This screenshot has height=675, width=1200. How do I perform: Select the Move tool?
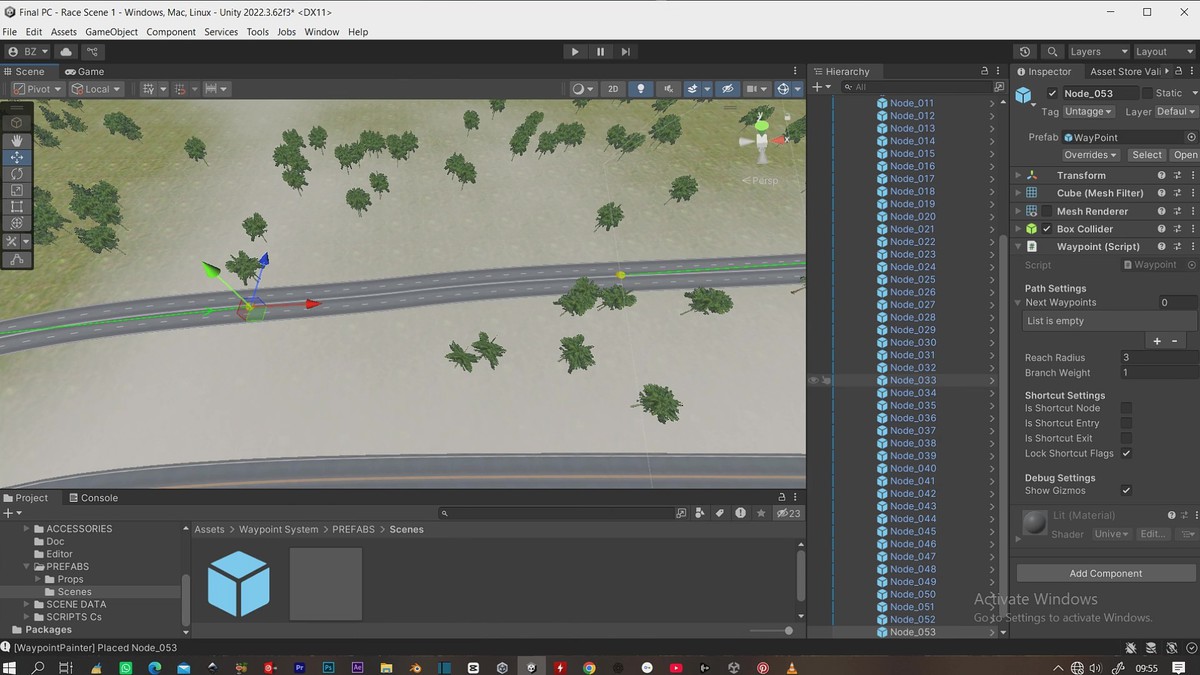(17, 157)
